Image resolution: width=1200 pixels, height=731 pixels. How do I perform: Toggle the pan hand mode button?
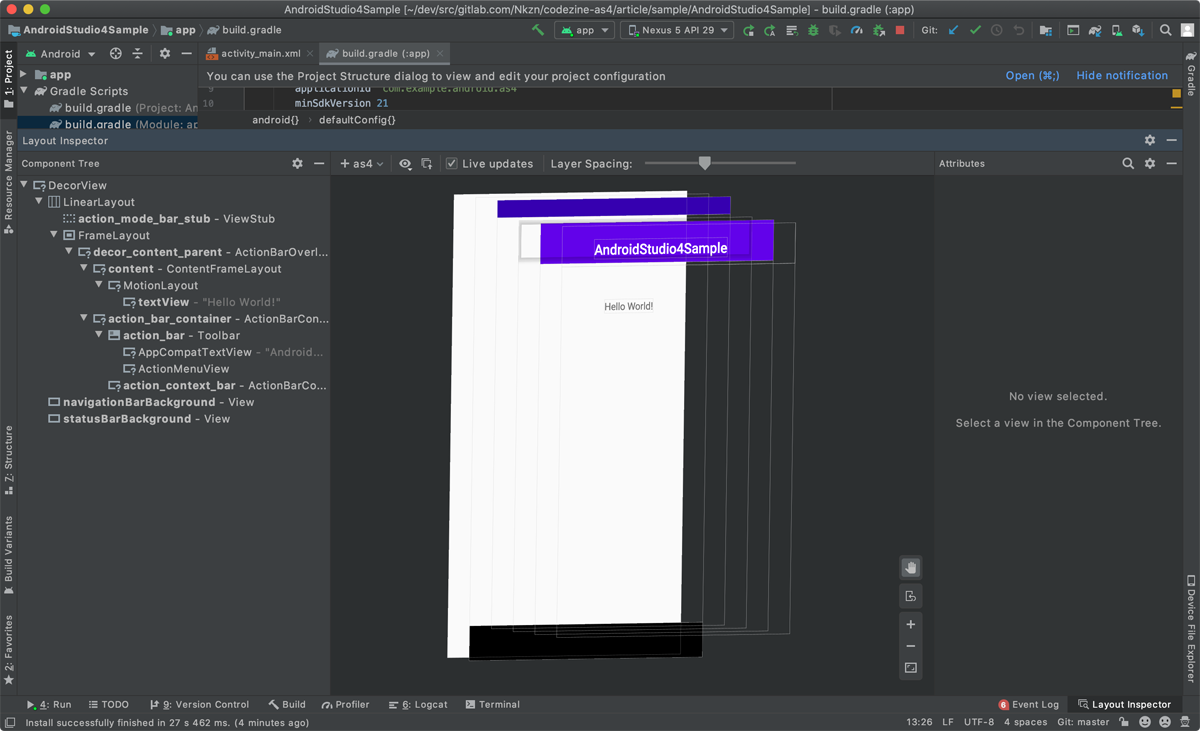tap(910, 567)
